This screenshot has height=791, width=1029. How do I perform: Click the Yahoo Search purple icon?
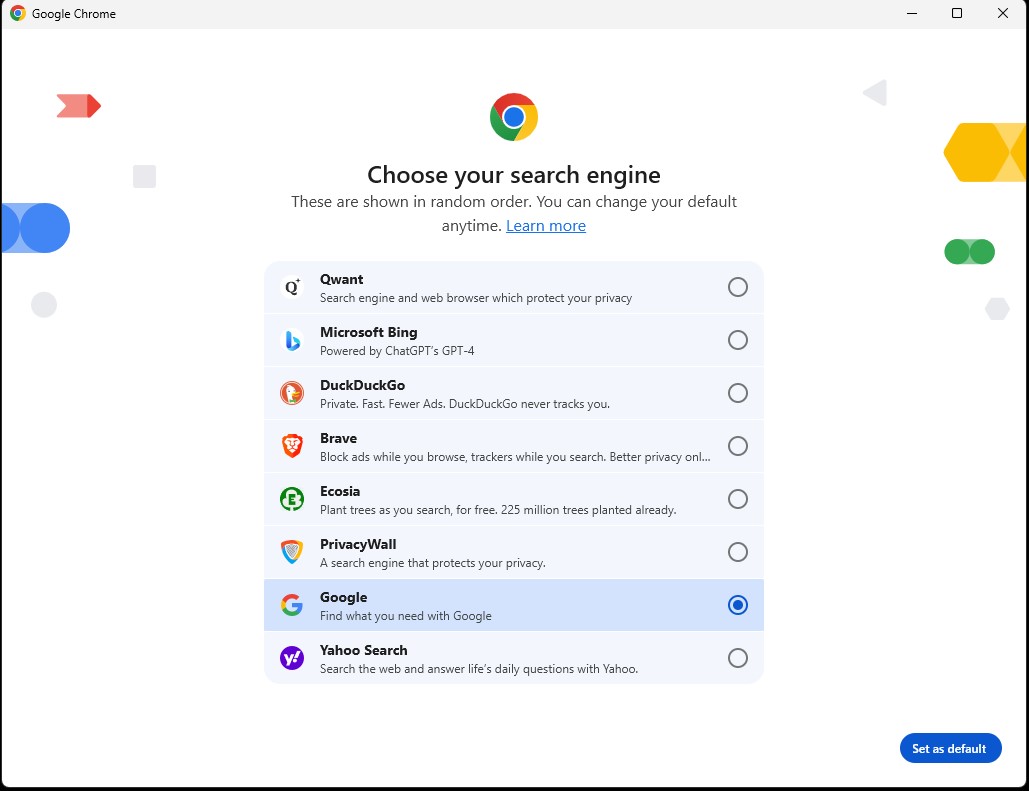click(x=291, y=658)
